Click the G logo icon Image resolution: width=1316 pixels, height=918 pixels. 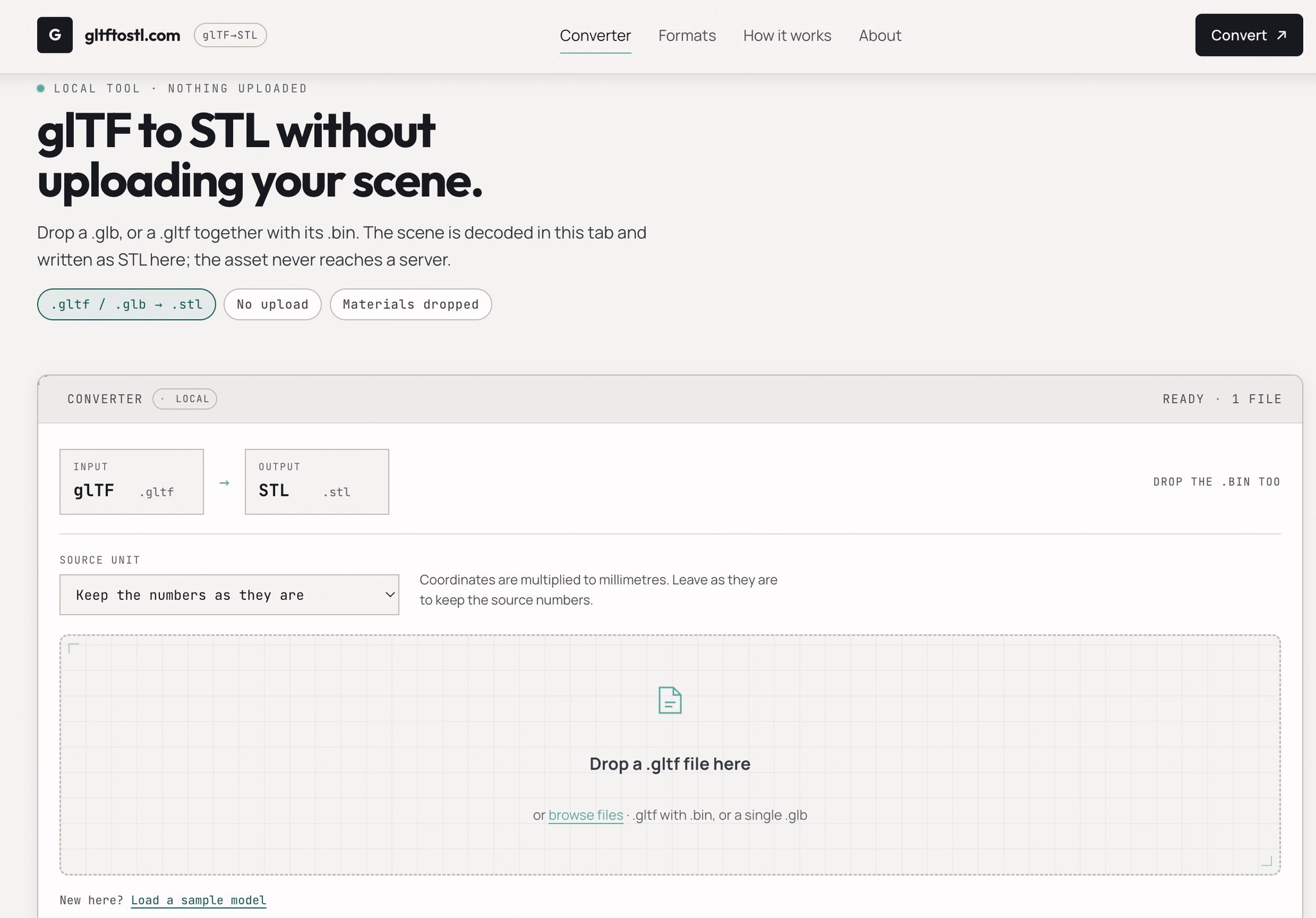(55, 35)
